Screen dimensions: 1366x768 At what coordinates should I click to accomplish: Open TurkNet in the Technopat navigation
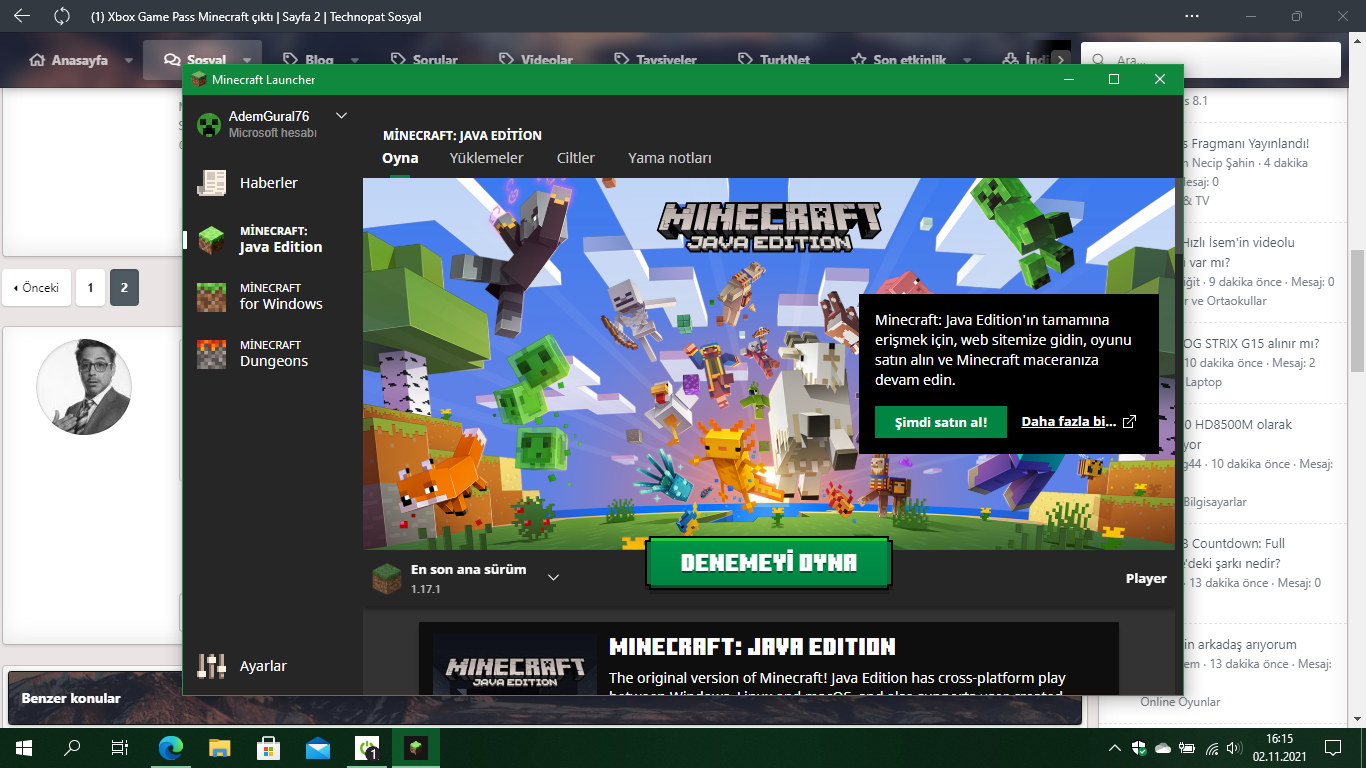(773, 60)
